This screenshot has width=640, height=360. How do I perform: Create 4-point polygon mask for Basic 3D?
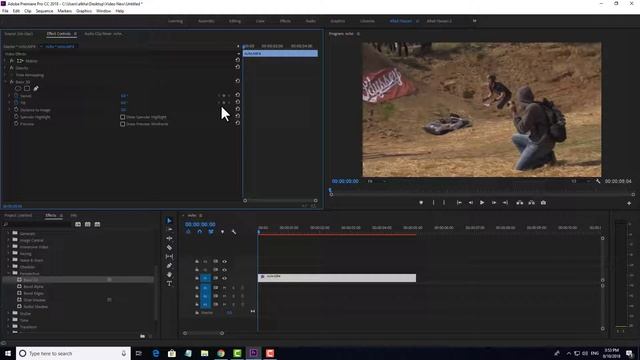tap(27, 88)
